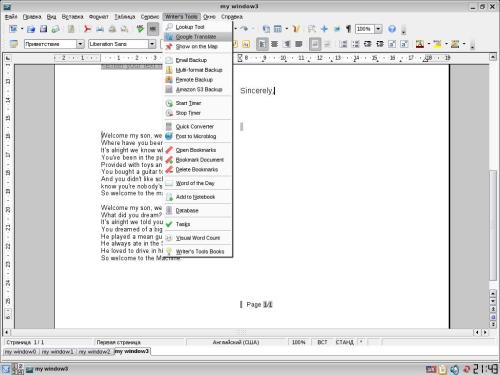Open the Background Color dropdown arrow
500x375 pixels.
[x=464, y=44]
